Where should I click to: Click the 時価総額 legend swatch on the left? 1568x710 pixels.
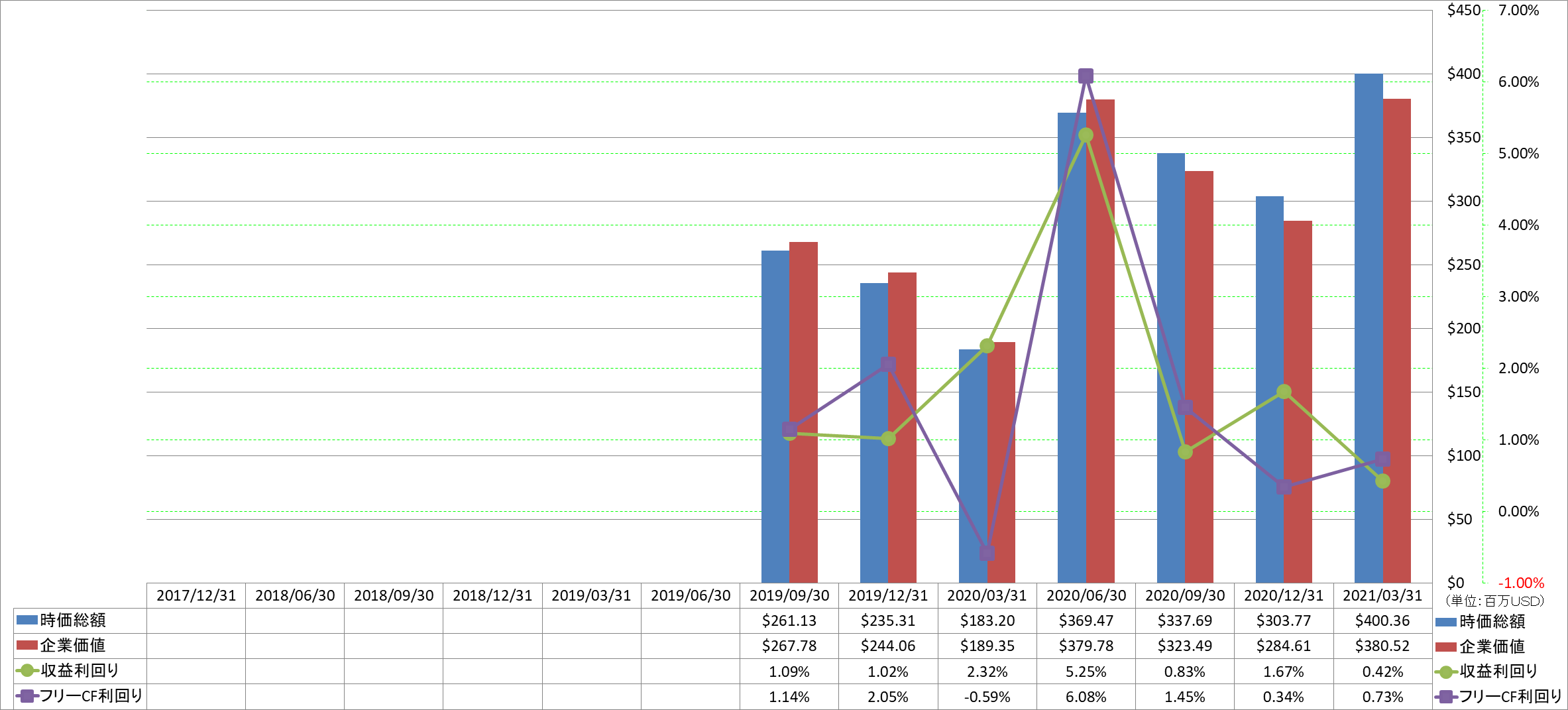click(27, 620)
